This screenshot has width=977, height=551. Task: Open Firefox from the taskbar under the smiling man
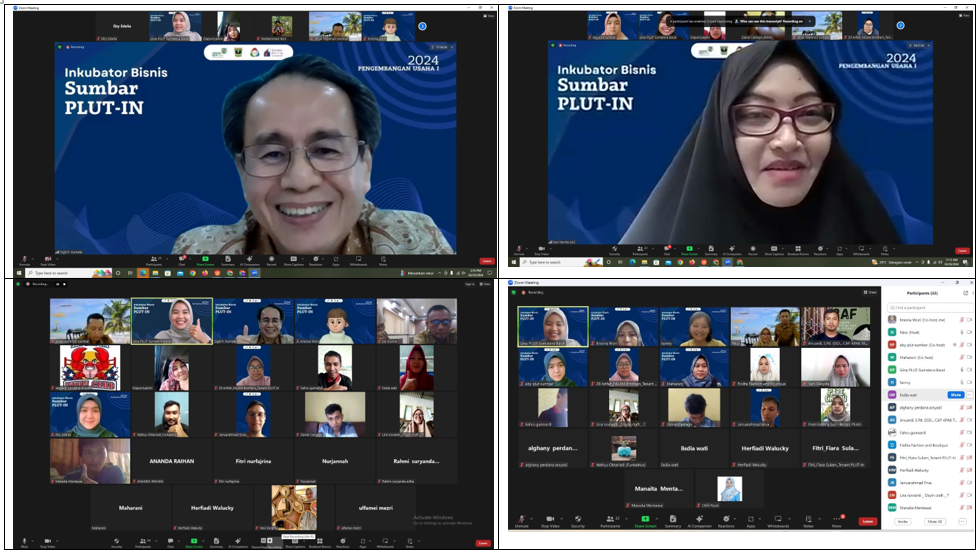point(204,273)
